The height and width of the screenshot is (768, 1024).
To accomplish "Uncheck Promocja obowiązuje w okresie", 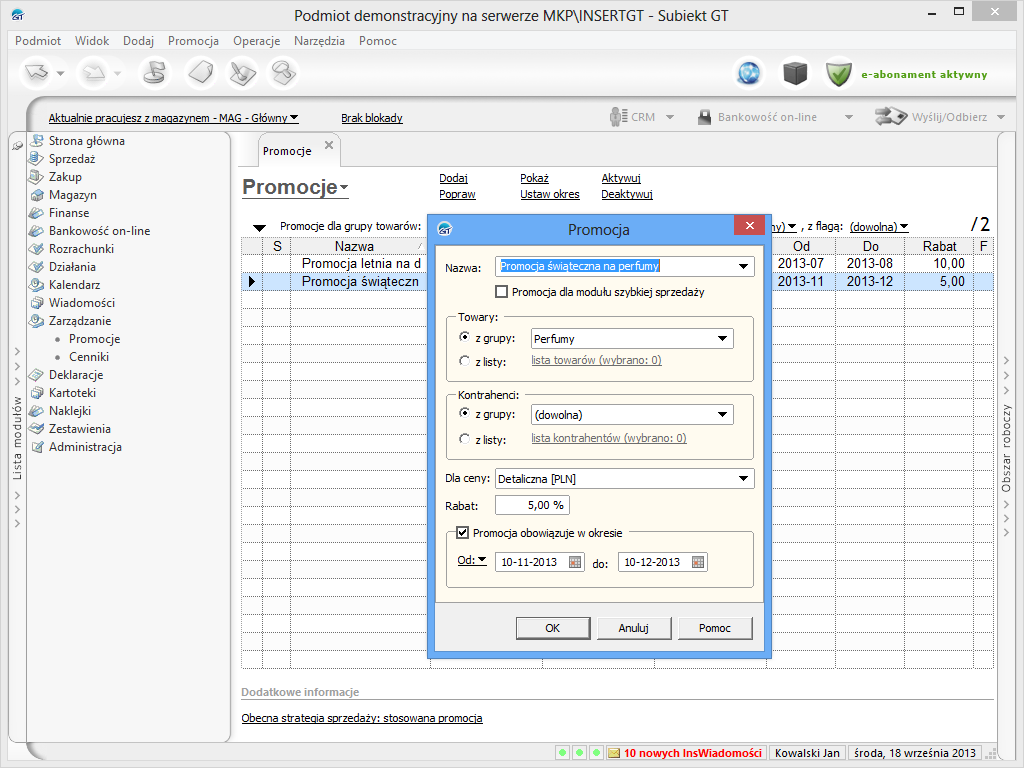I will coord(463,533).
